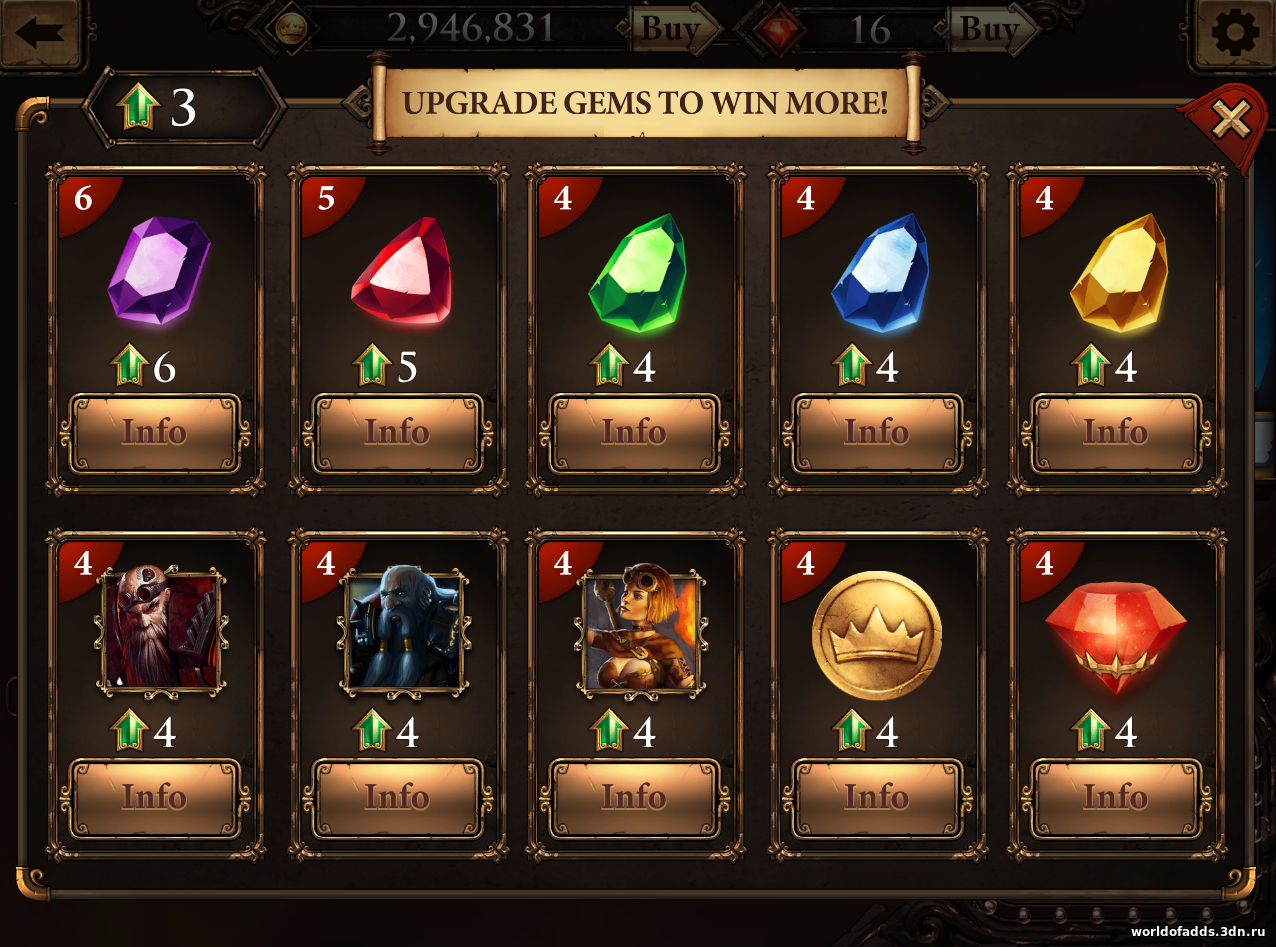The image size is (1276, 947).
Task: Choose the goggles woman portrait
Action: click(642, 630)
